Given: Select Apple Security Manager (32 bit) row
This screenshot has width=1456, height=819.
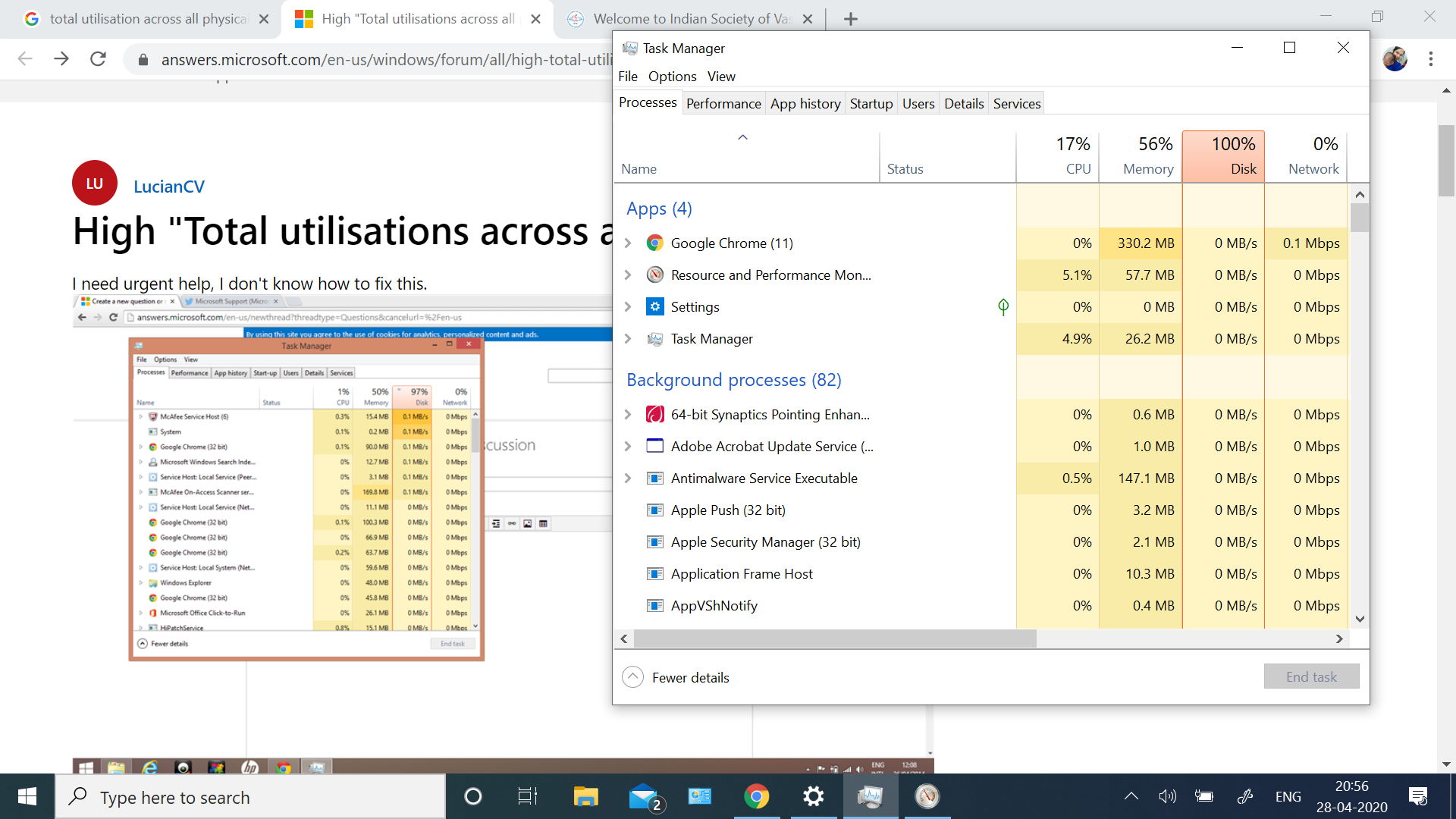Looking at the screenshot, I should (981, 541).
